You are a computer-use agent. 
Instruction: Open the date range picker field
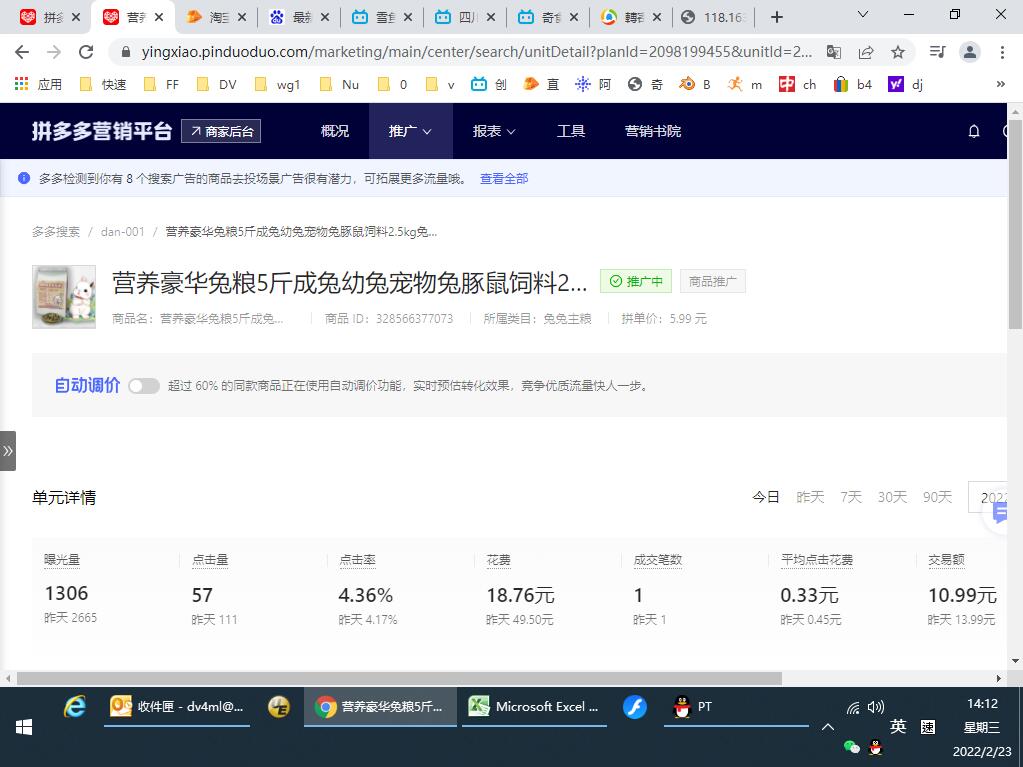(x=988, y=497)
